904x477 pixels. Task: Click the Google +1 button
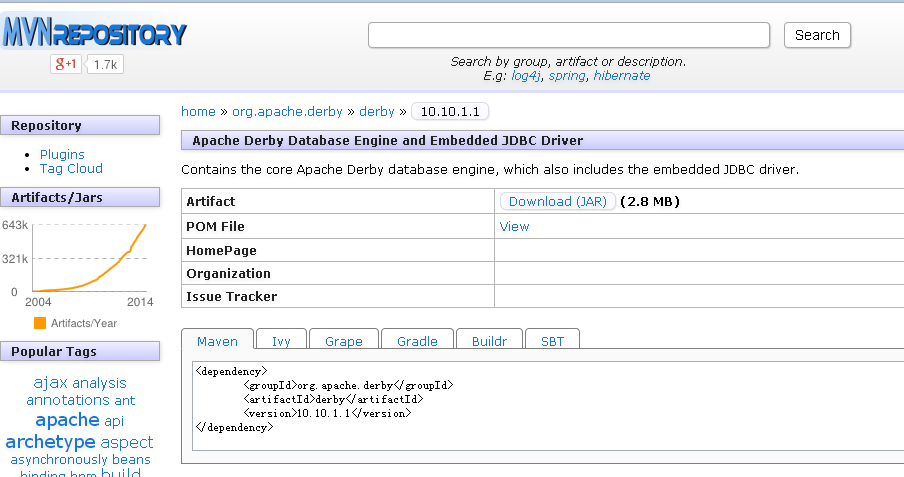(66, 64)
